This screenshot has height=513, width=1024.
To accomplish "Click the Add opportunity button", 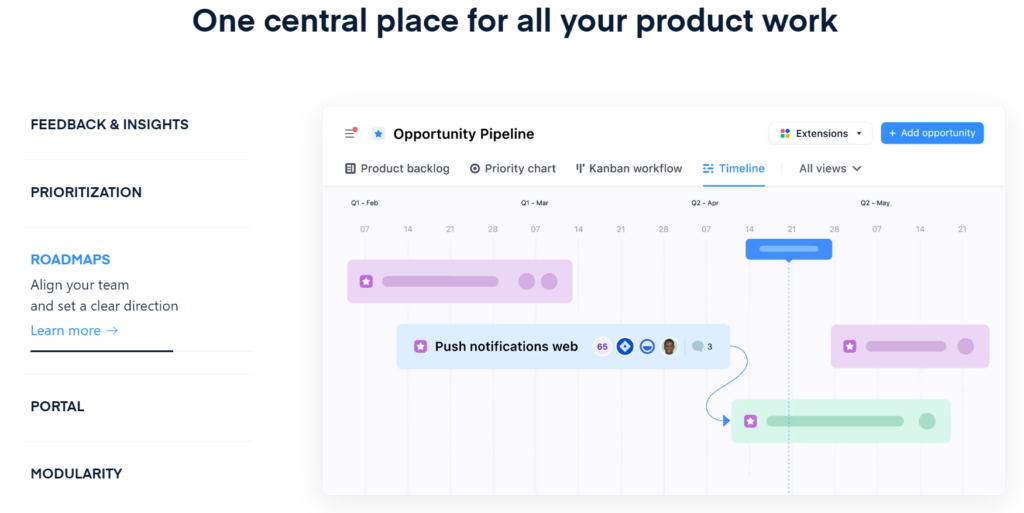I will (x=932, y=133).
